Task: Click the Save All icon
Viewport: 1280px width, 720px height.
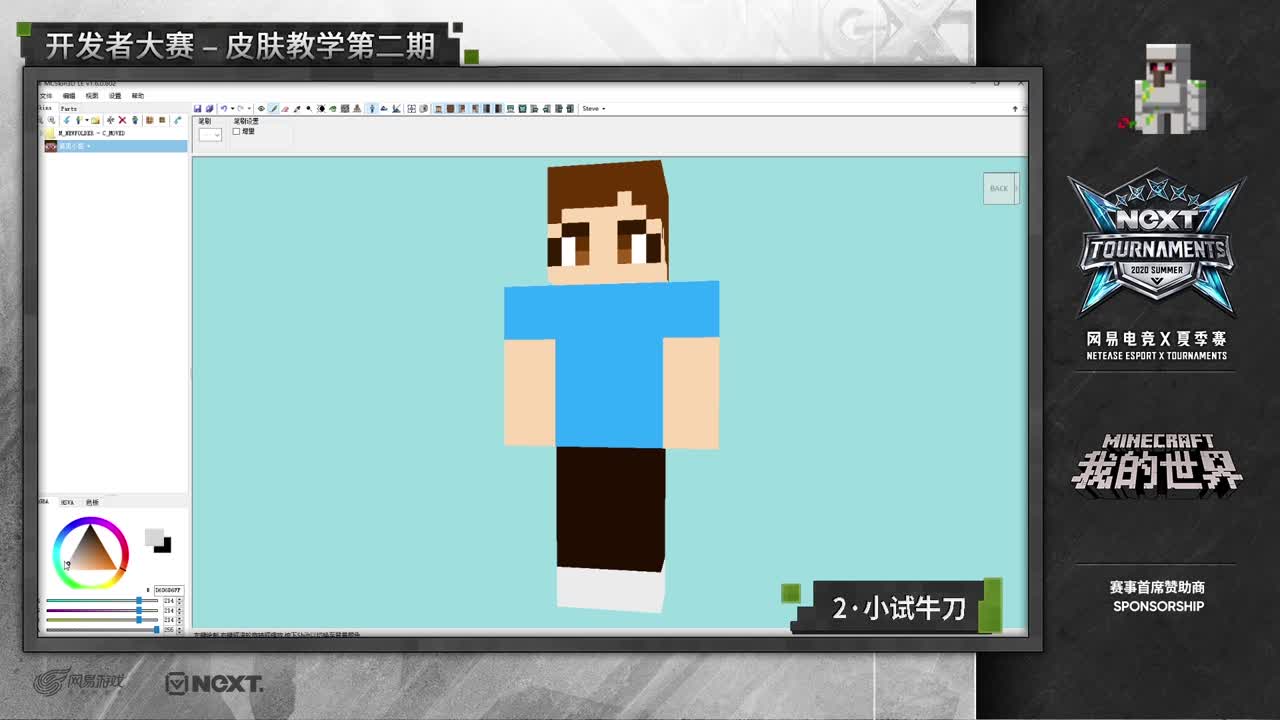Action: click(x=209, y=108)
